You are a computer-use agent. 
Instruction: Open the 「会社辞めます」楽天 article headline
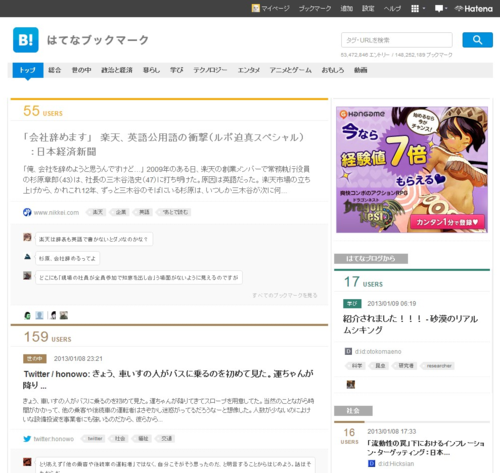[163, 144]
